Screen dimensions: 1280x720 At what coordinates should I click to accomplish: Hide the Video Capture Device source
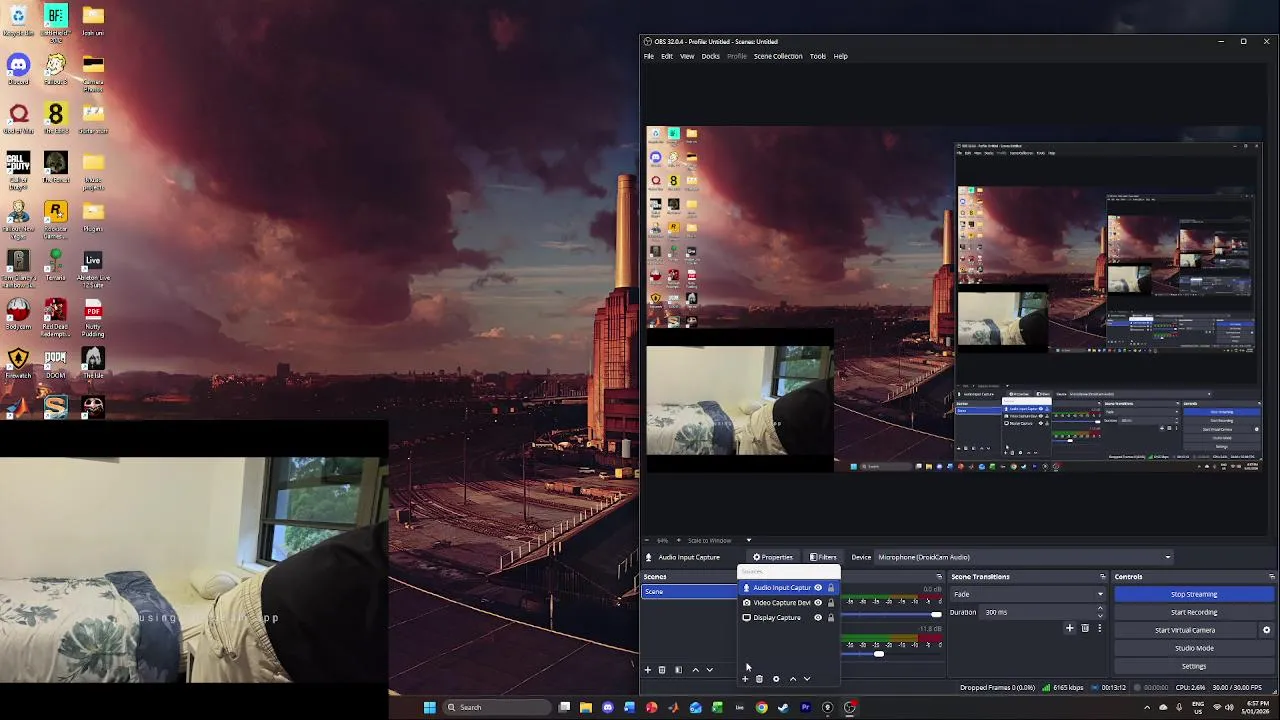tap(818, 603)
